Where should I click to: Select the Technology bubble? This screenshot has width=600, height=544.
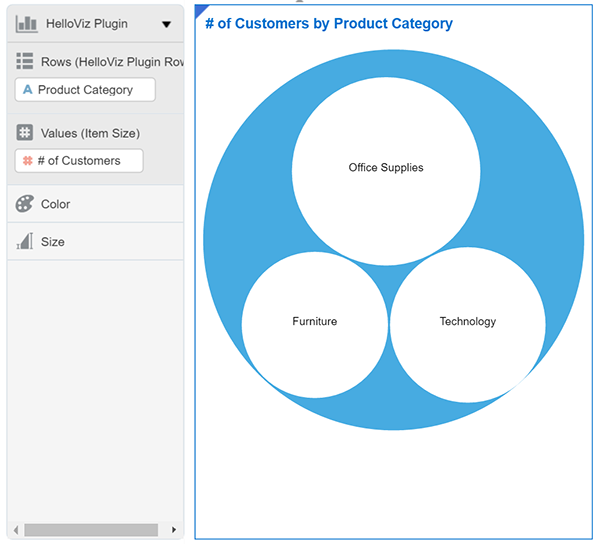467,322
